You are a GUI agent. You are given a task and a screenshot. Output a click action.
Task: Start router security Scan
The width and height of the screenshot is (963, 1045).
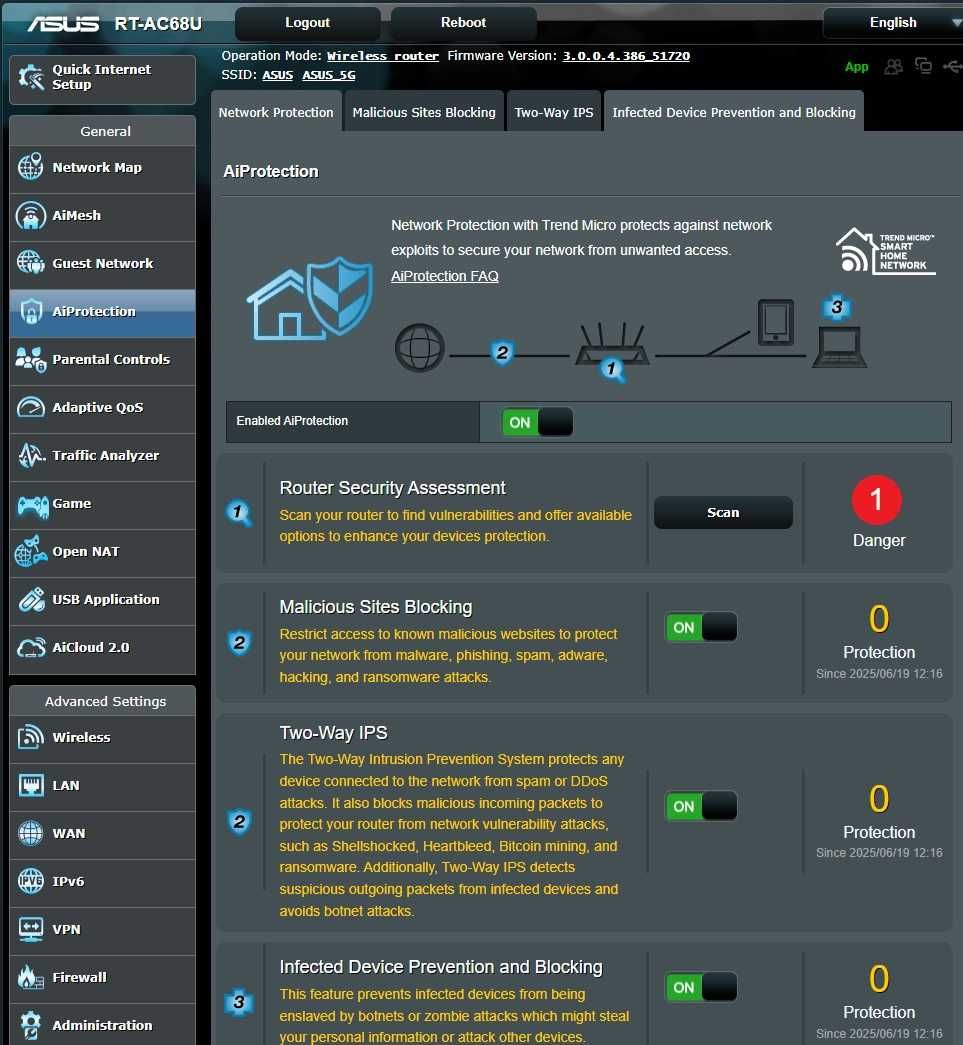point(723,513)
